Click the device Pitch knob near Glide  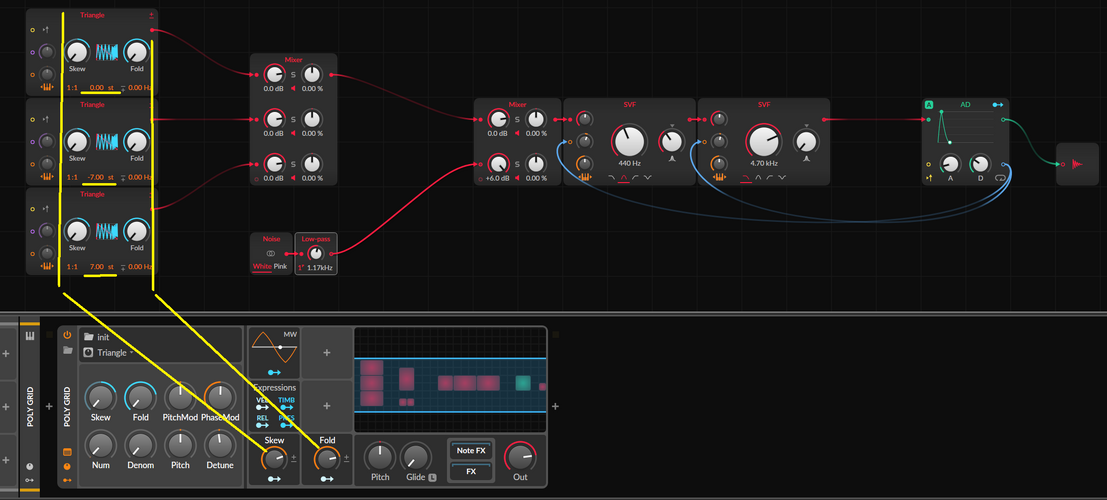(380, 457)
